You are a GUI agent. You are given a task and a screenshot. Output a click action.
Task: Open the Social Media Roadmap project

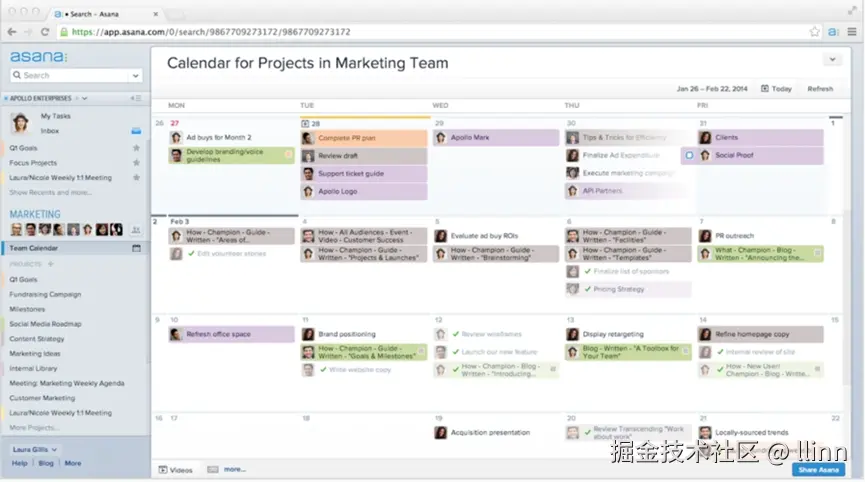[45, 324]
